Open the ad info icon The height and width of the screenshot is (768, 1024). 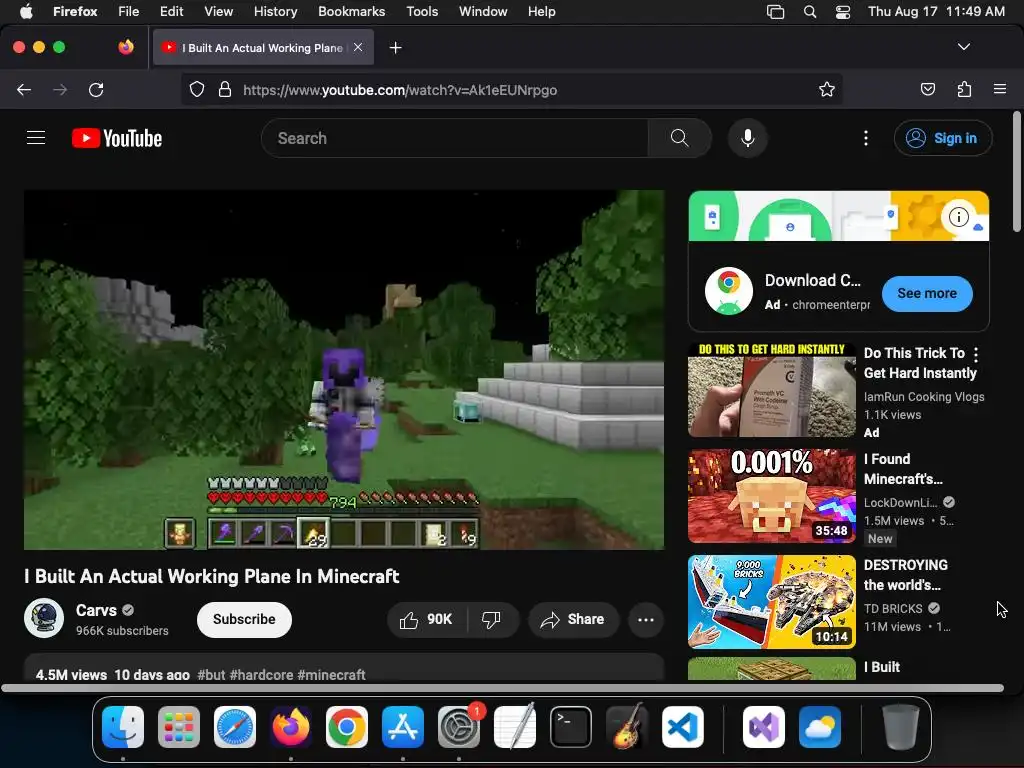(959, 216)
